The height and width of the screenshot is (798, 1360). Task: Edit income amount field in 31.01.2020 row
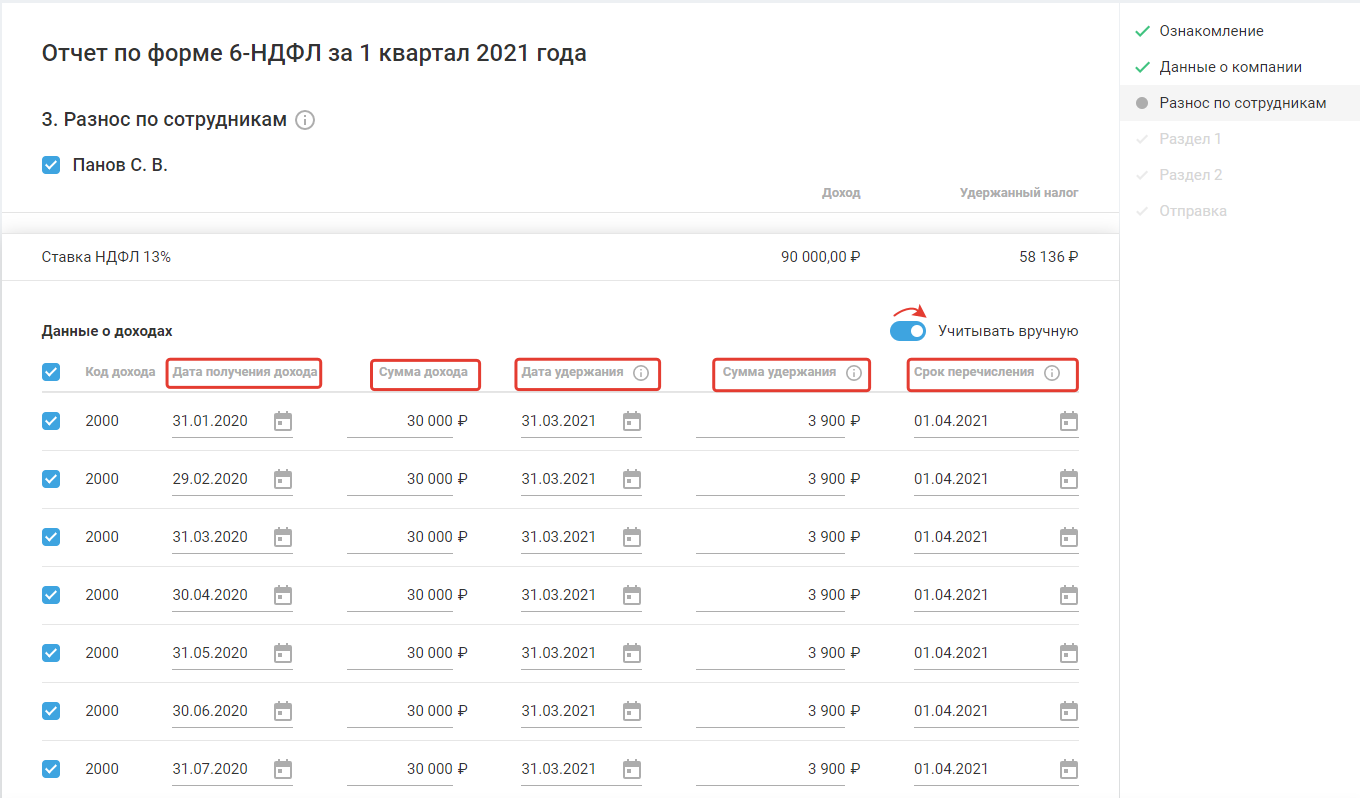click(x=400, y=421)
